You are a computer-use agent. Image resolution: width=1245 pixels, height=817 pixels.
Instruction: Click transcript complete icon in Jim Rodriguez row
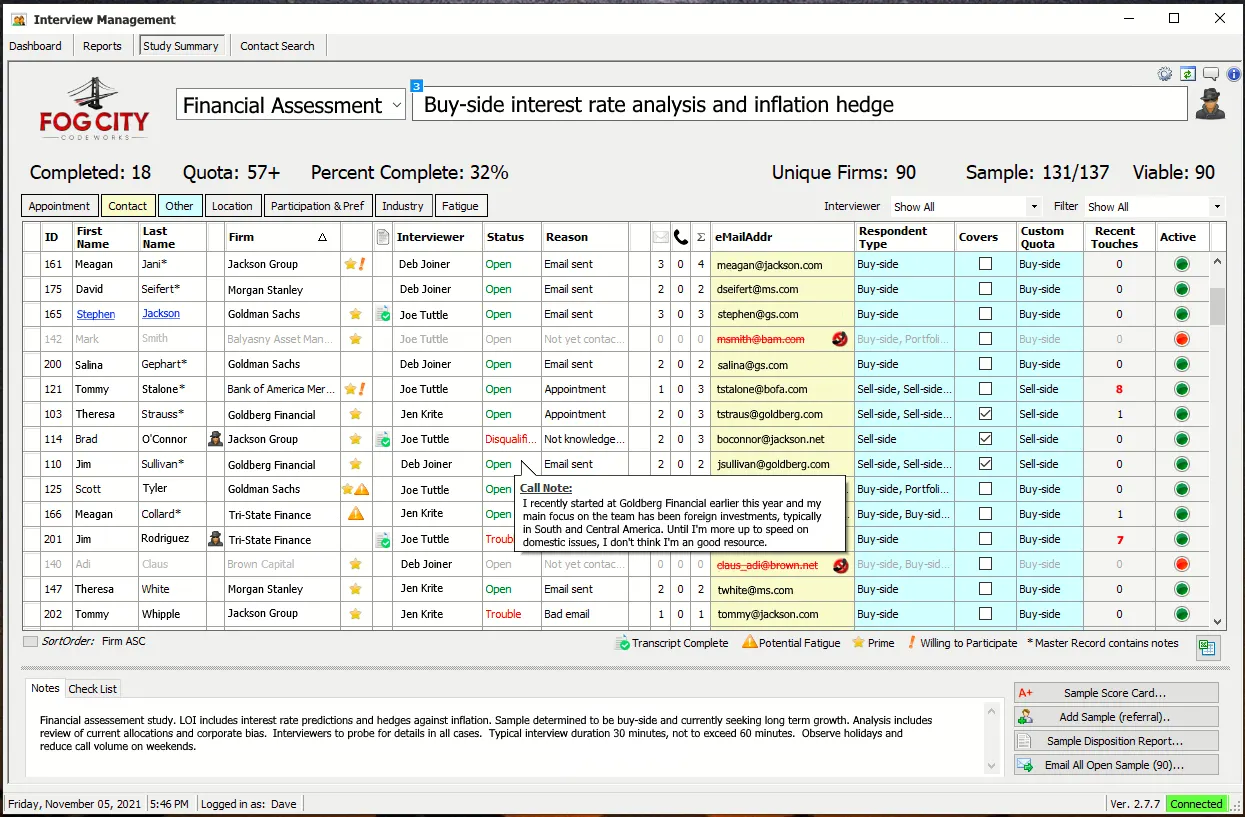point(382,540)
